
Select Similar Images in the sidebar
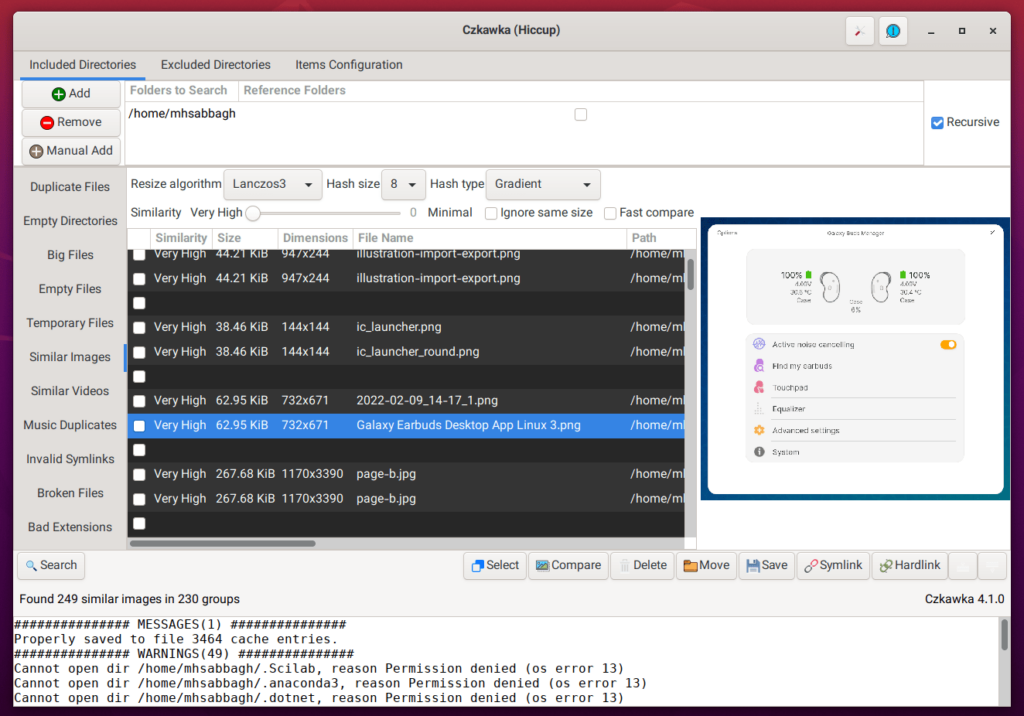[x=70, y=357]
